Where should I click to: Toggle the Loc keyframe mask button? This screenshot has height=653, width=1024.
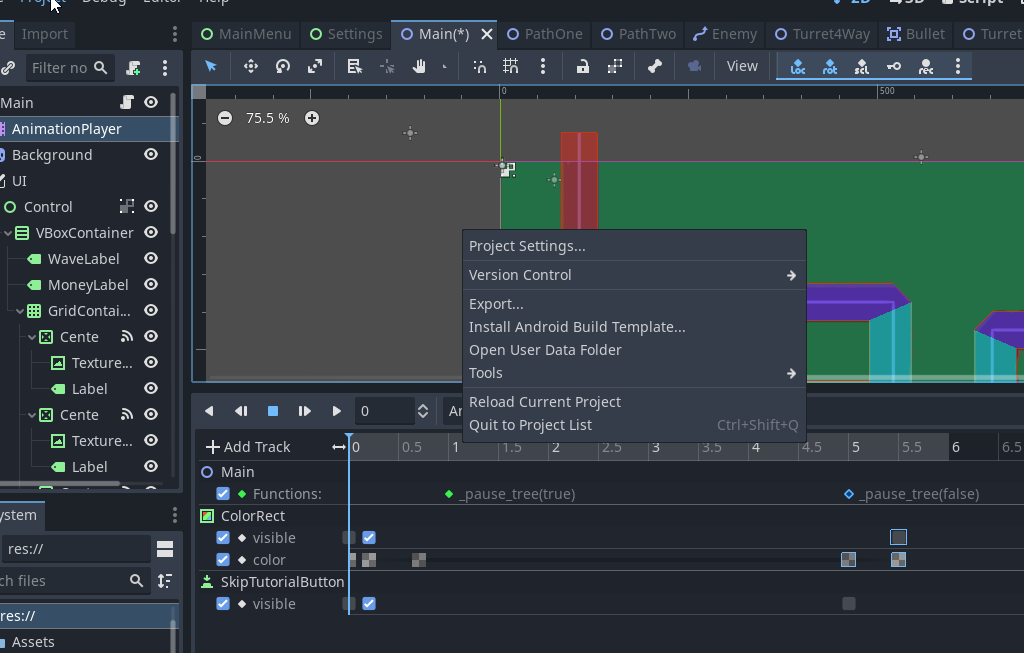point(797,67)
